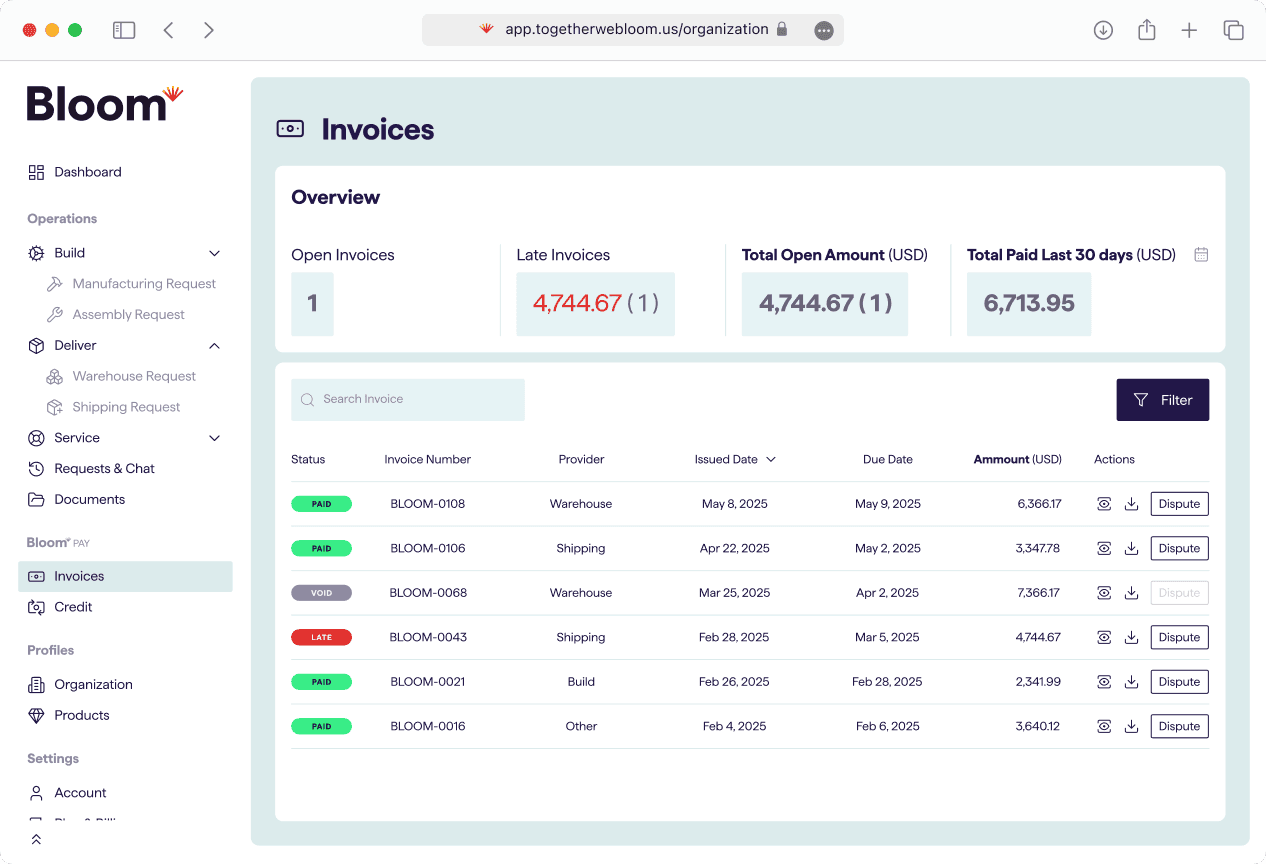Click the Filter button

(1163, 400)
